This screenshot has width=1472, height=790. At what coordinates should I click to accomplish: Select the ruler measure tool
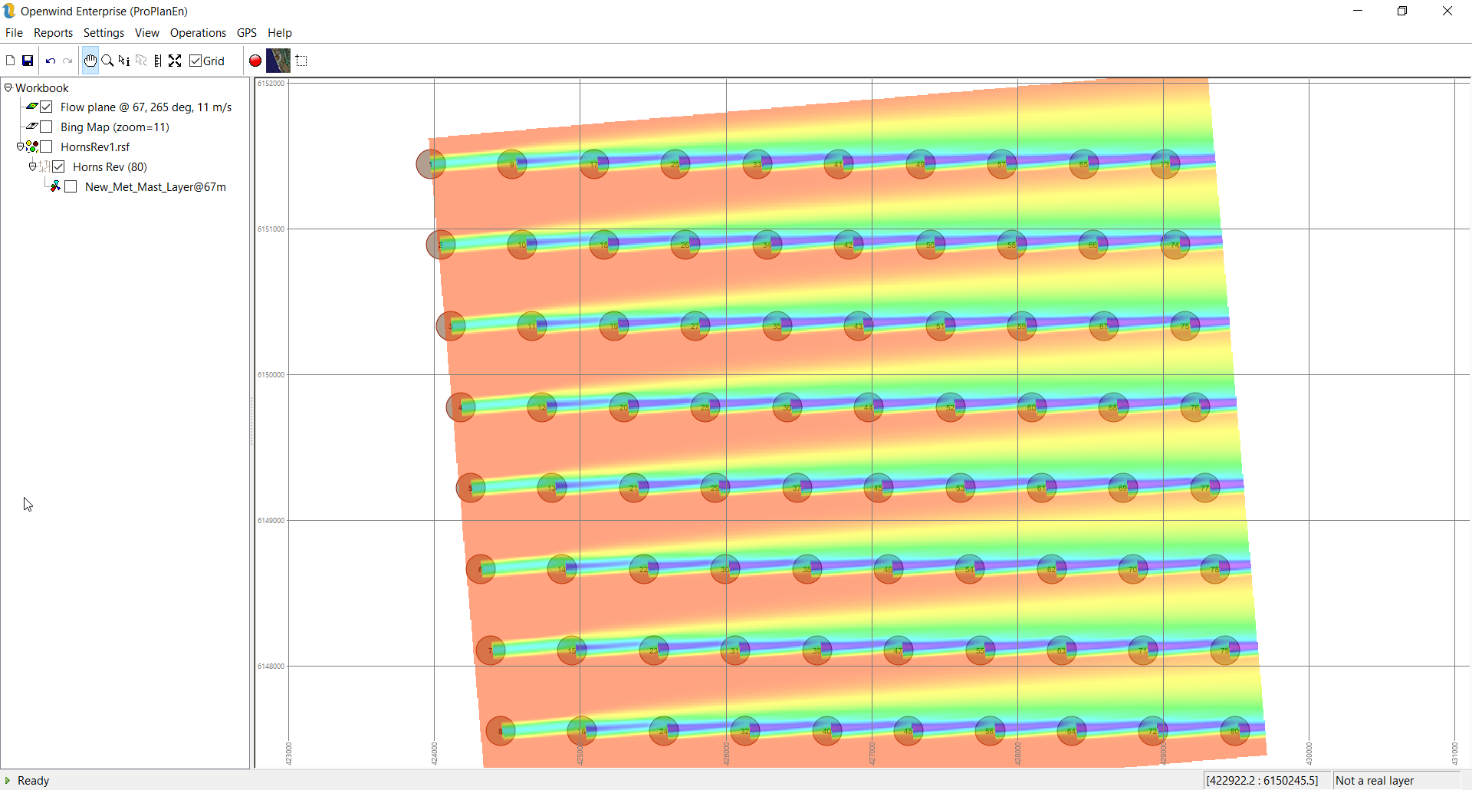(158, 61)
